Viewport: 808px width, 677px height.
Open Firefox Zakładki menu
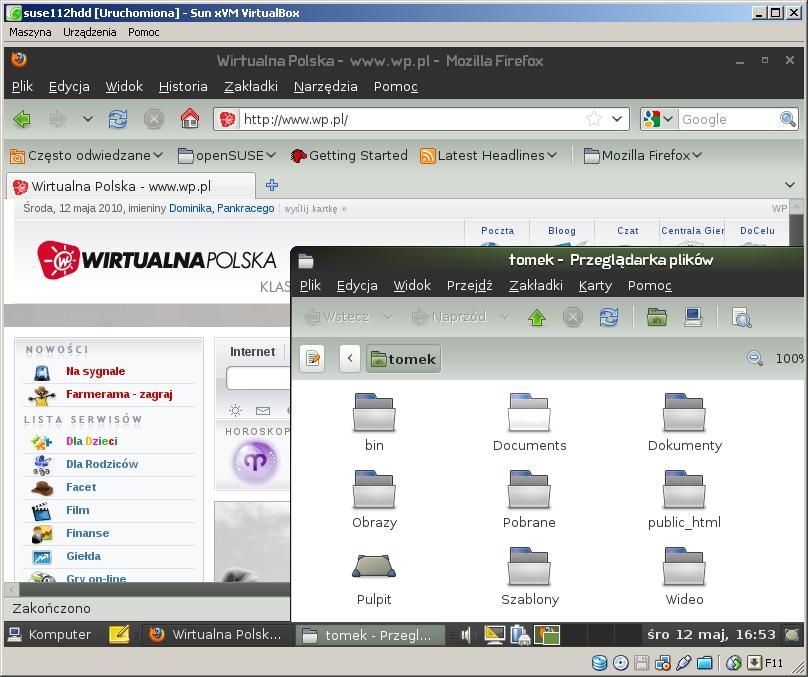click(x=251, y=87)
